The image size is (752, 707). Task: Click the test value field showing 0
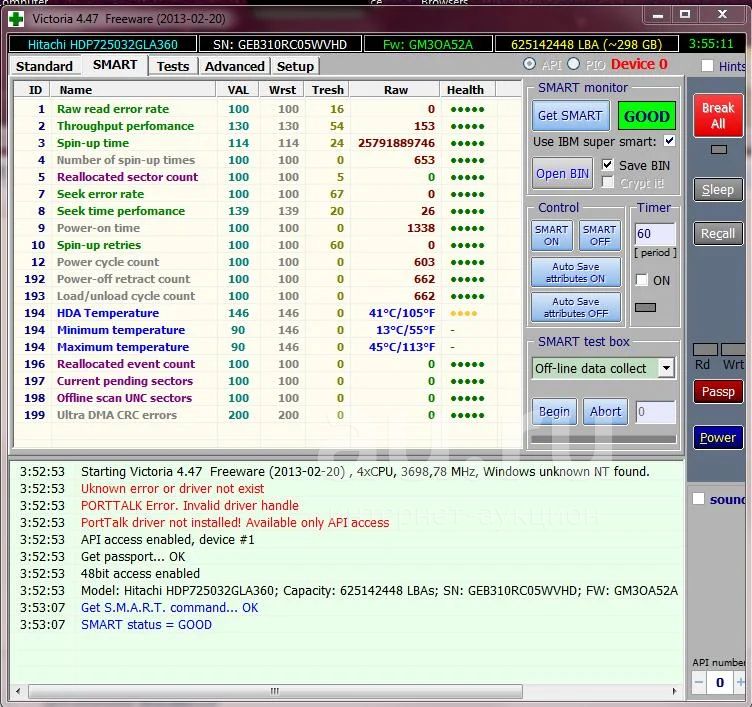click(655, 412)
